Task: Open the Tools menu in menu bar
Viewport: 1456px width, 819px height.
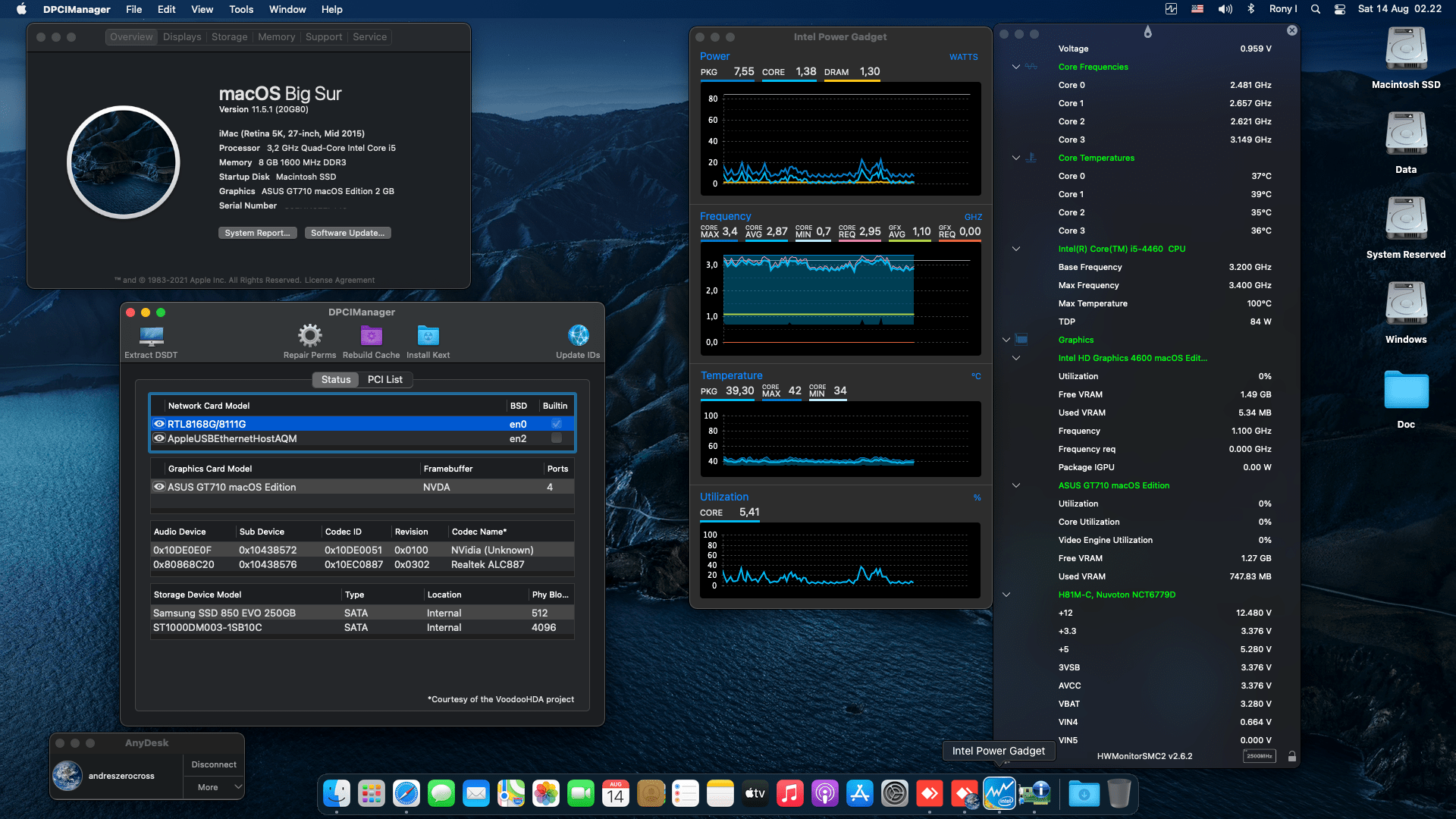Action: pos(241,9)
